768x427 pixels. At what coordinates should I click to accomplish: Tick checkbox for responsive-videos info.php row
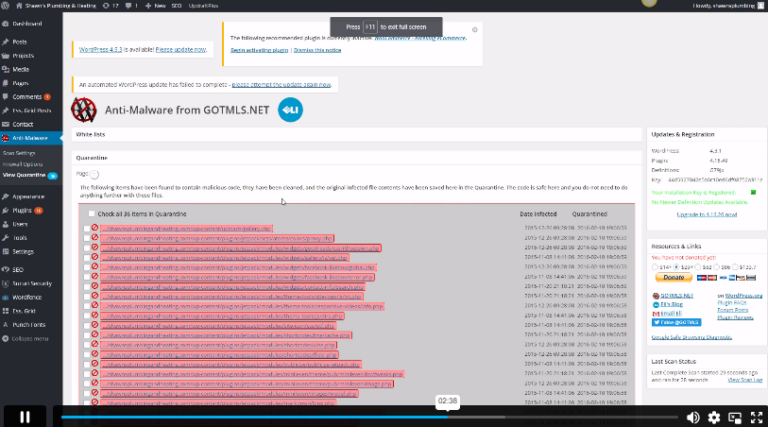point(87,307)
